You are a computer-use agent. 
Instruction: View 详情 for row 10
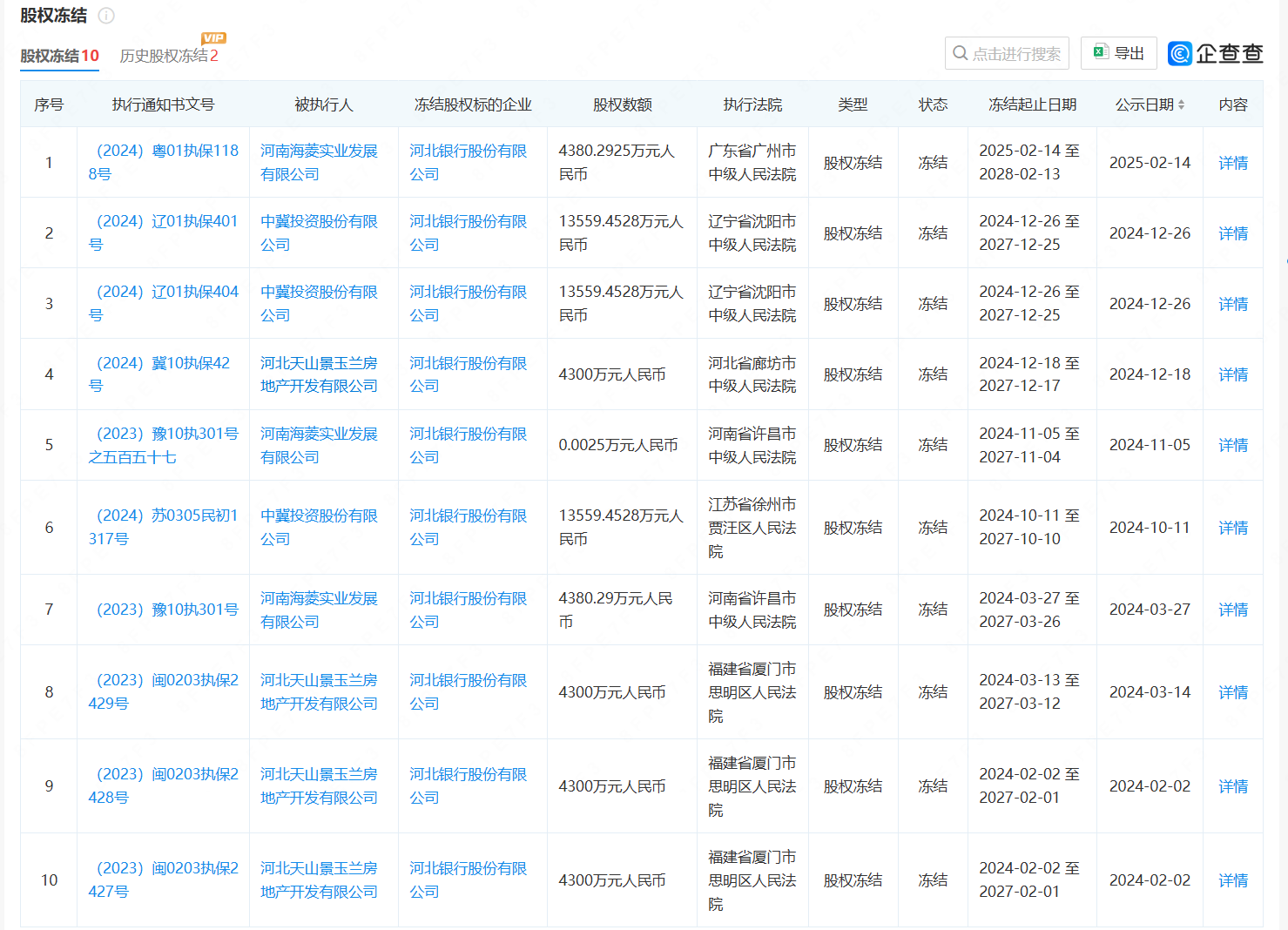(x=1232, y=880)
